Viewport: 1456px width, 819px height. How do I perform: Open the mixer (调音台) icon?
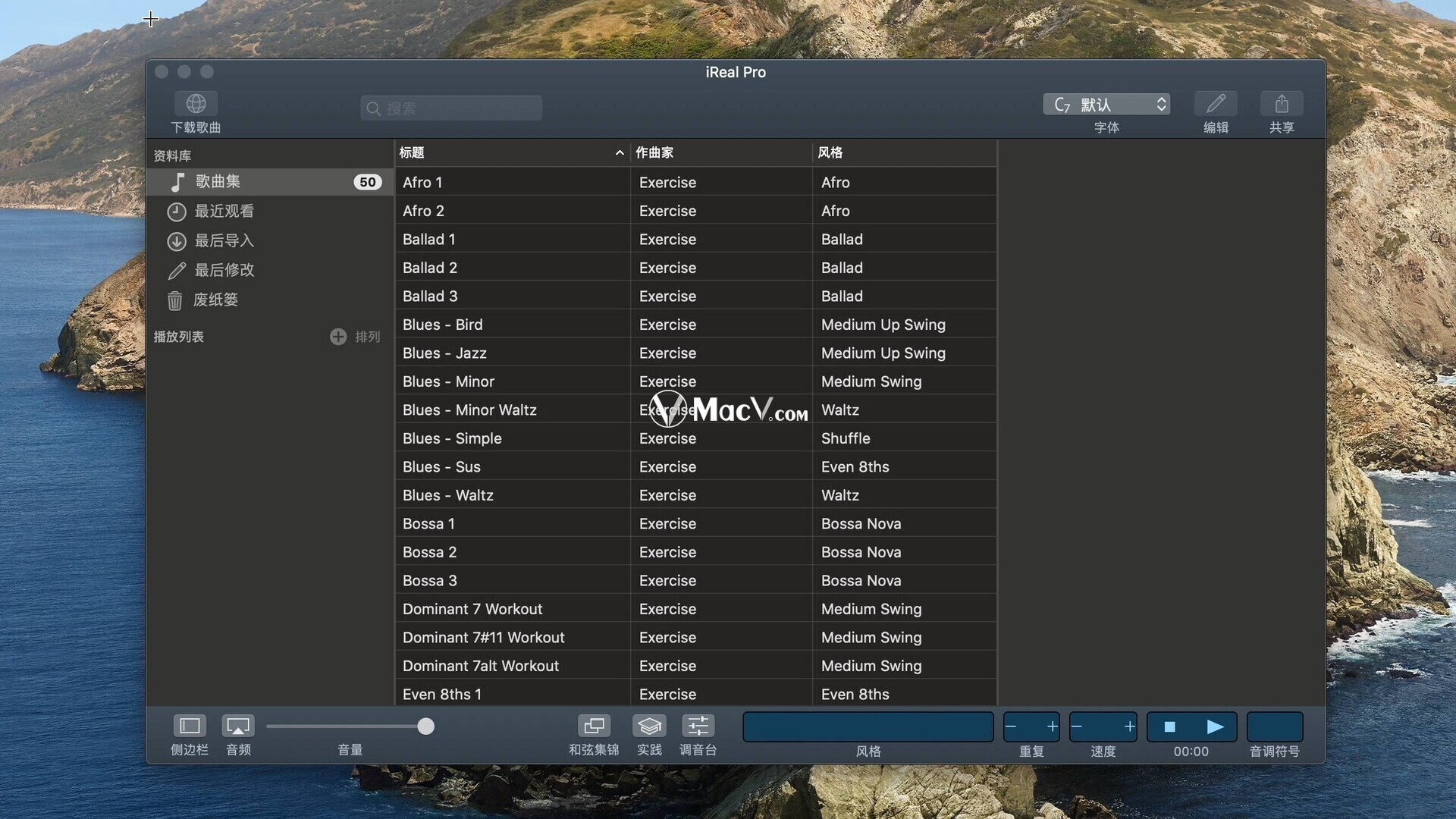coord(698,726)
